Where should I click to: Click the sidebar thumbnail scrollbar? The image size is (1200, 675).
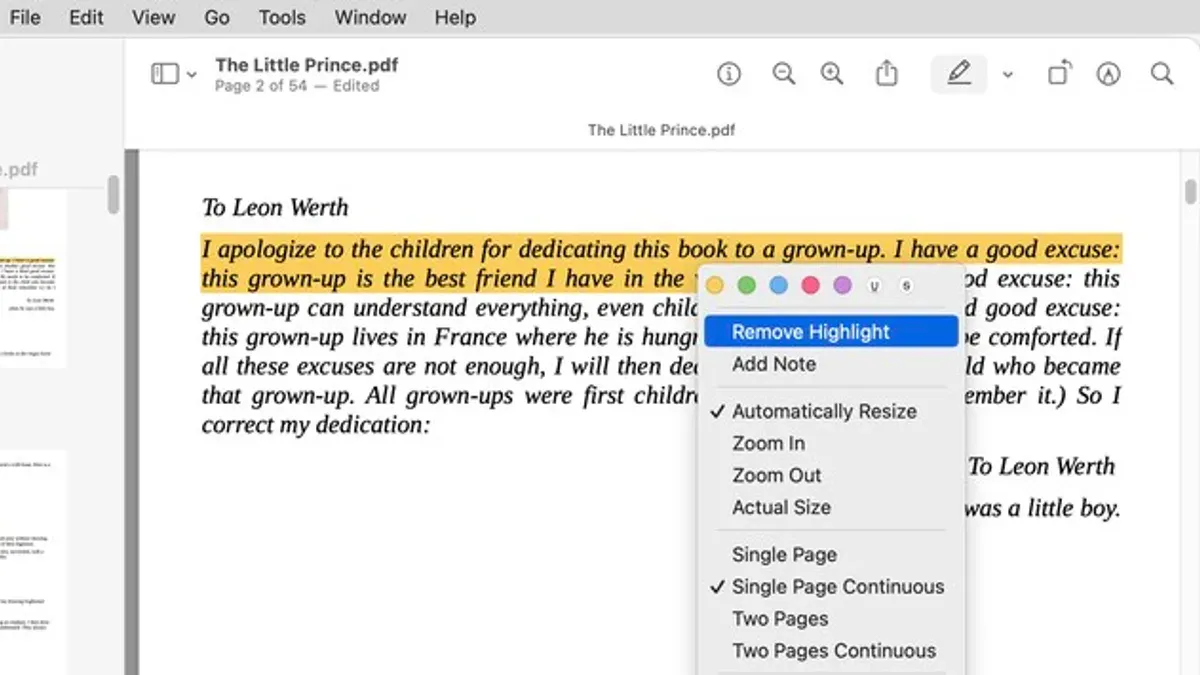(x=113, y=194)
